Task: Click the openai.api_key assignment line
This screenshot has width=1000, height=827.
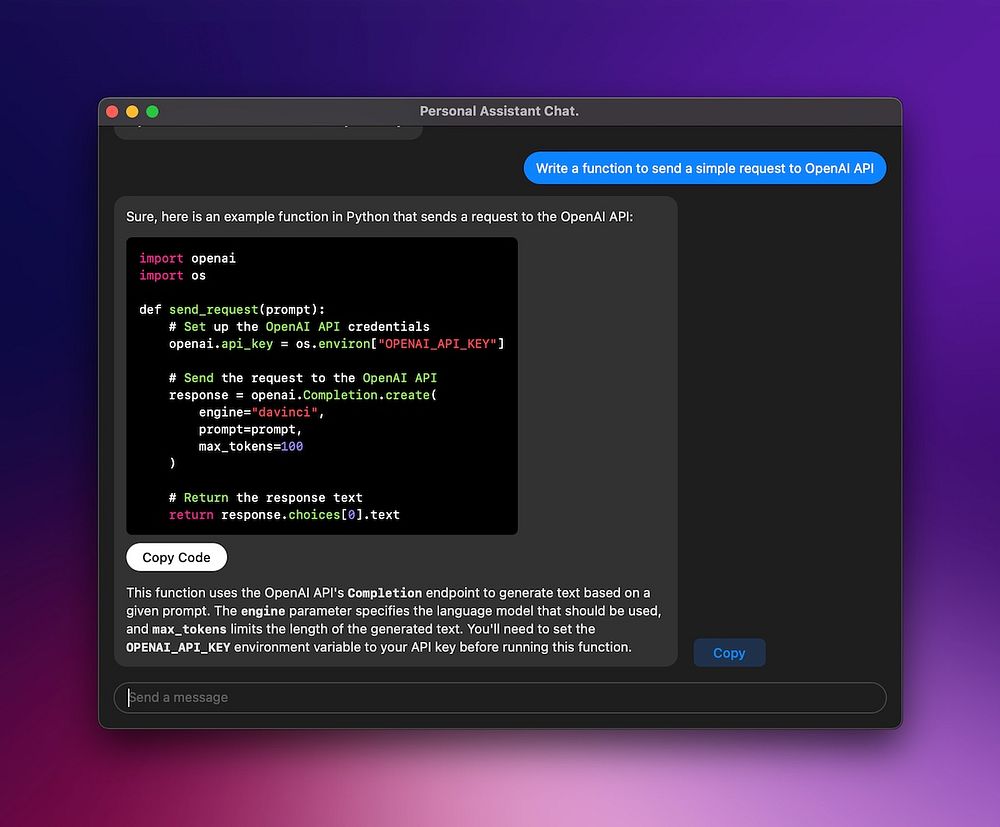Action: tap(337, 344)
